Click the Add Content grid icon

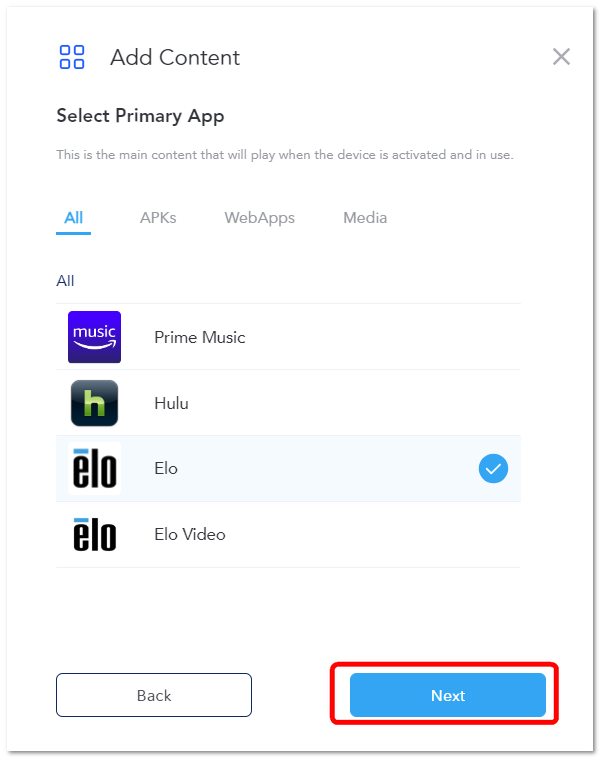tap(72, 57)
